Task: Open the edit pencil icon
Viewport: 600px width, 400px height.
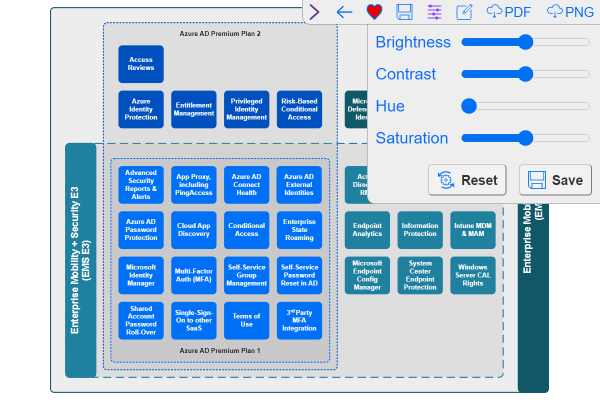Action: pyautogui.click(x=464, y=12)
